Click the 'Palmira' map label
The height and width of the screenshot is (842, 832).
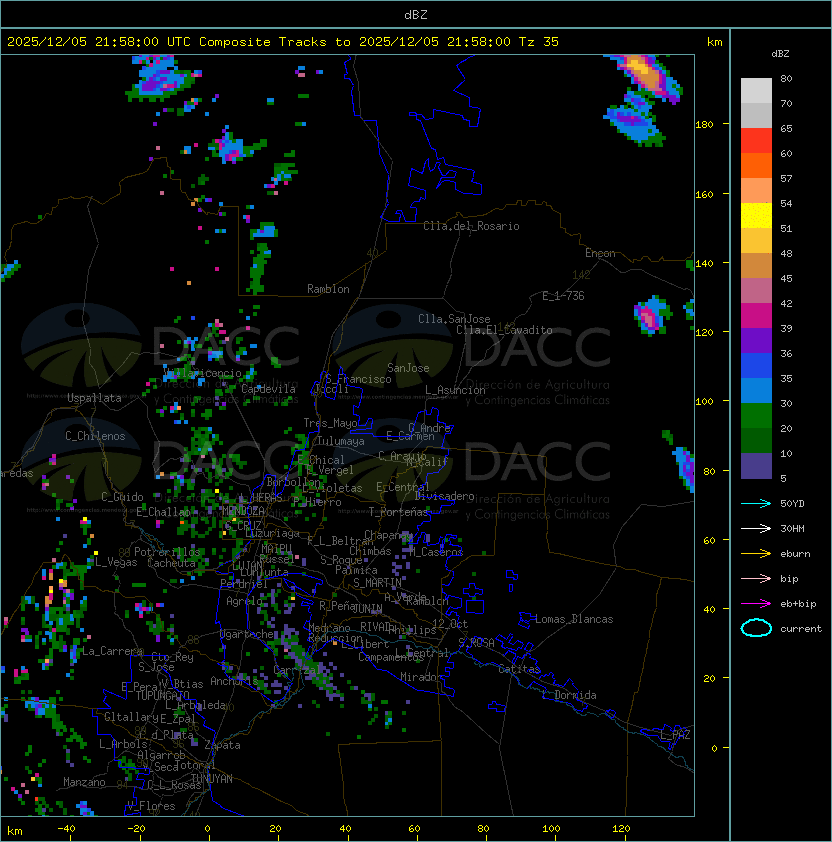[356, 570]
